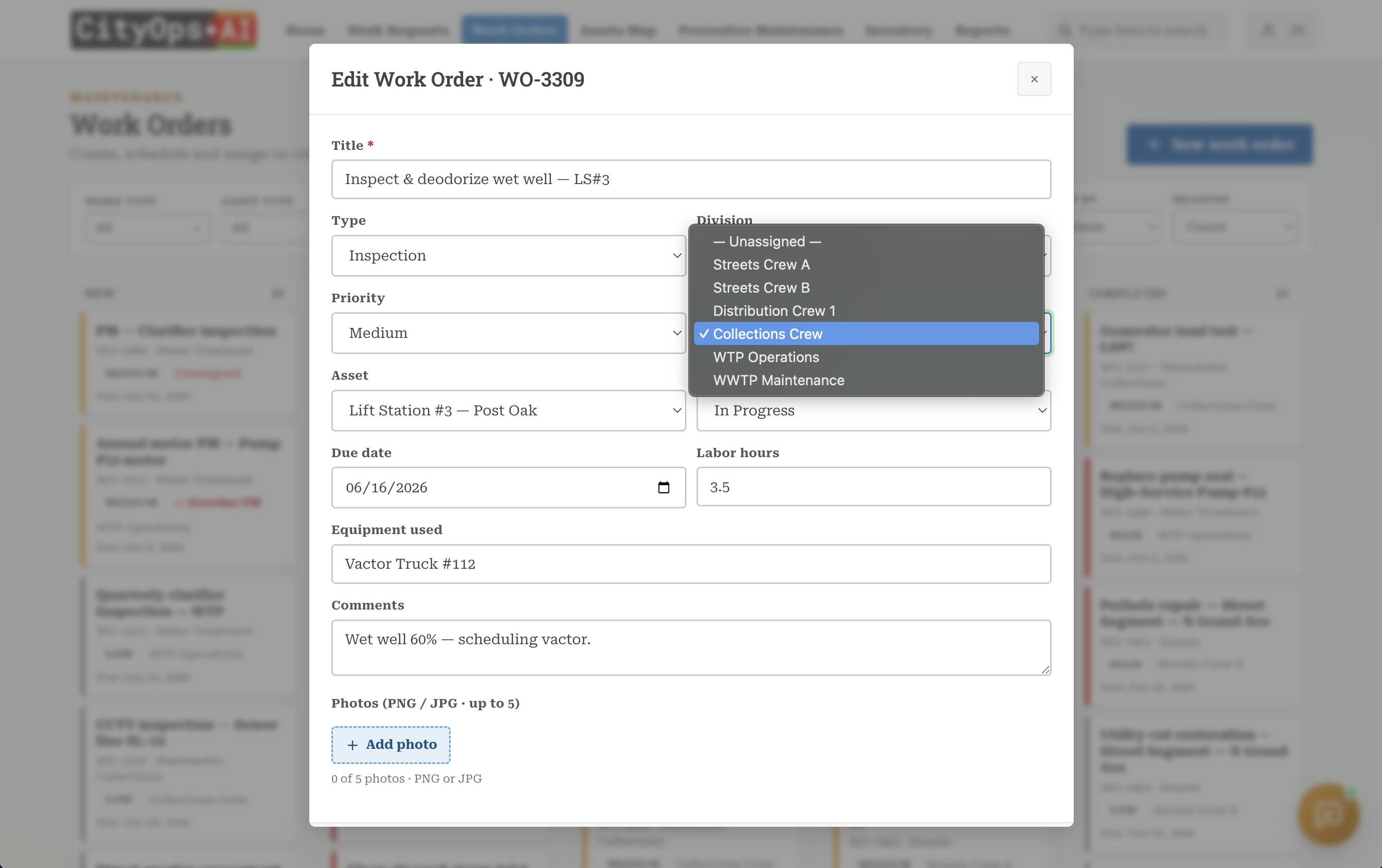Click the New work order button behind dialog

(1219, 145)
